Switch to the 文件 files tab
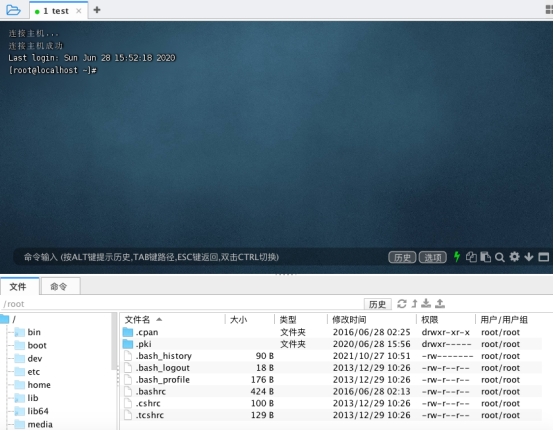The width and height of the screenshot is (554, 431). (19, 287)
